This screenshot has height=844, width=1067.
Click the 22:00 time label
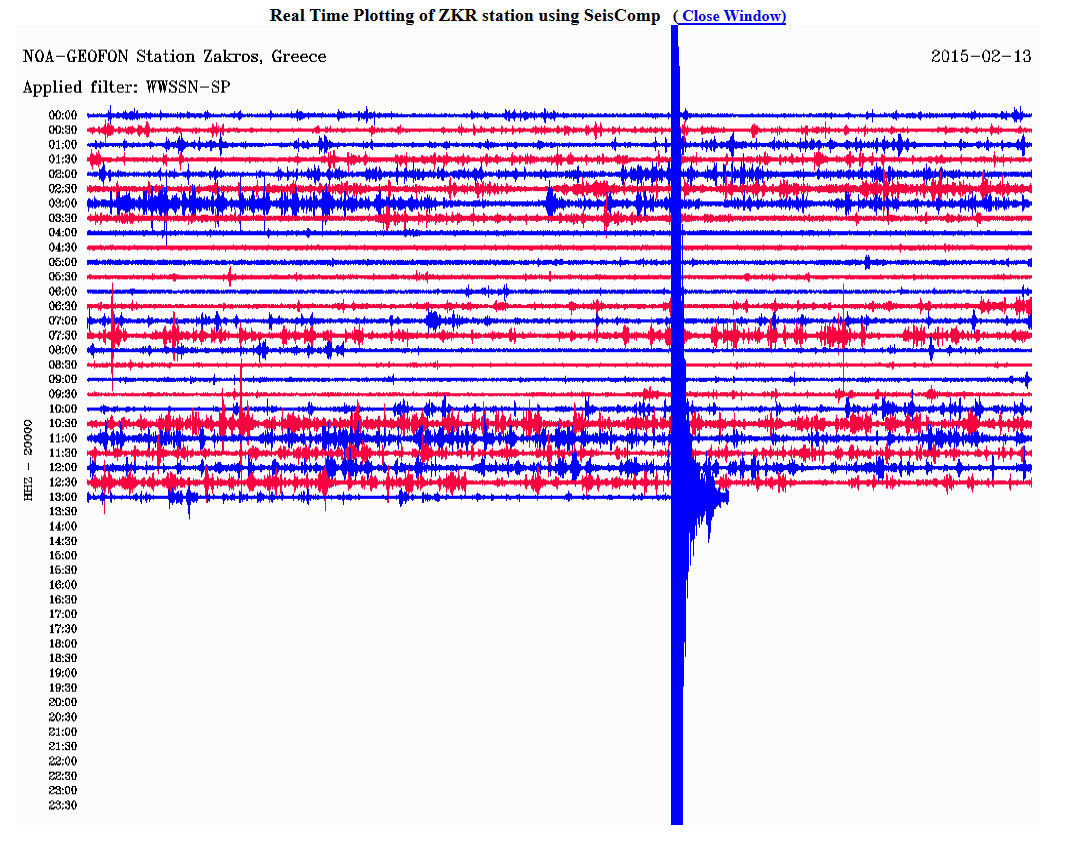63,761
